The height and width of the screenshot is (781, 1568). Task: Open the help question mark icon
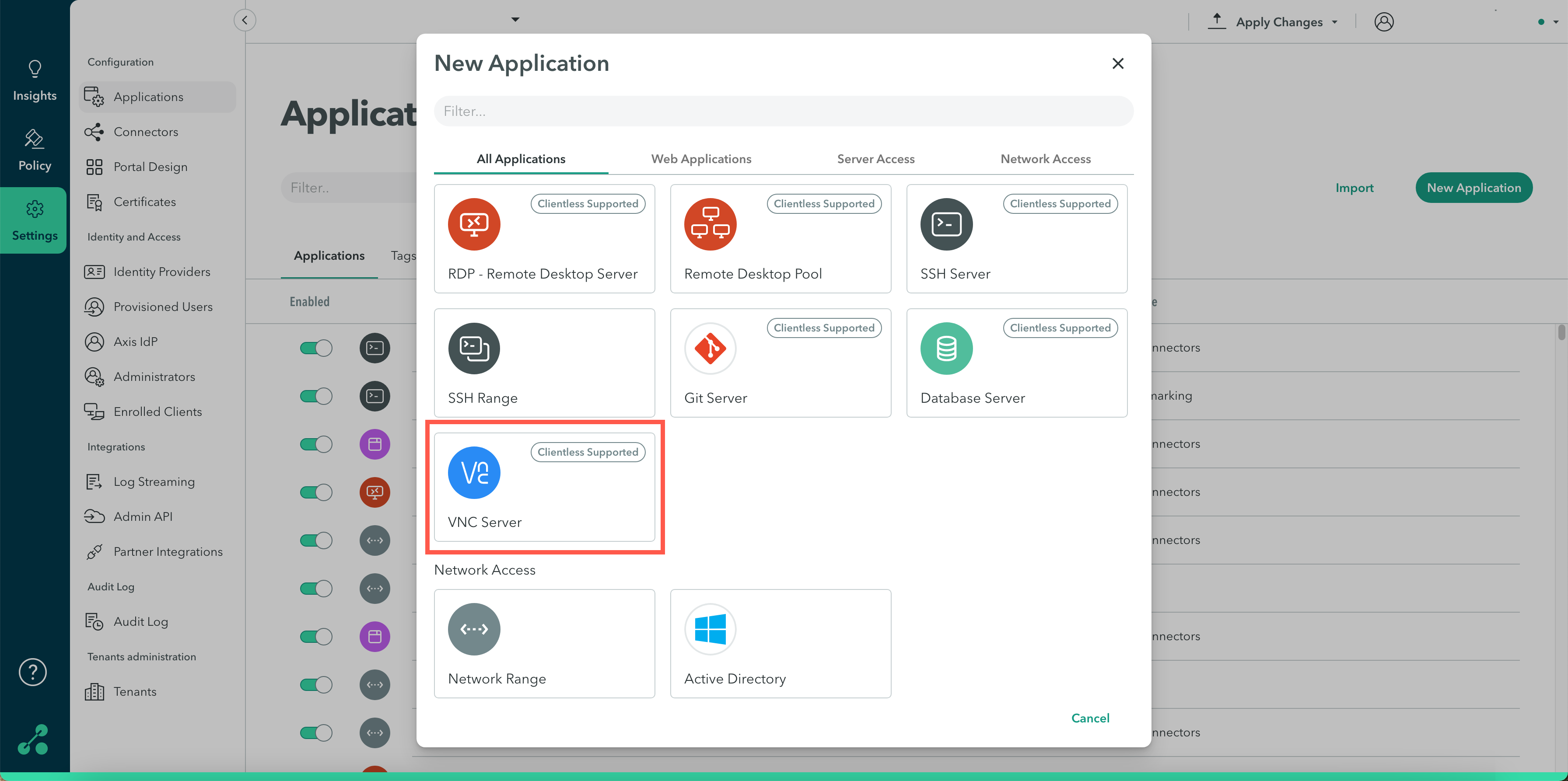coord(33,672)
